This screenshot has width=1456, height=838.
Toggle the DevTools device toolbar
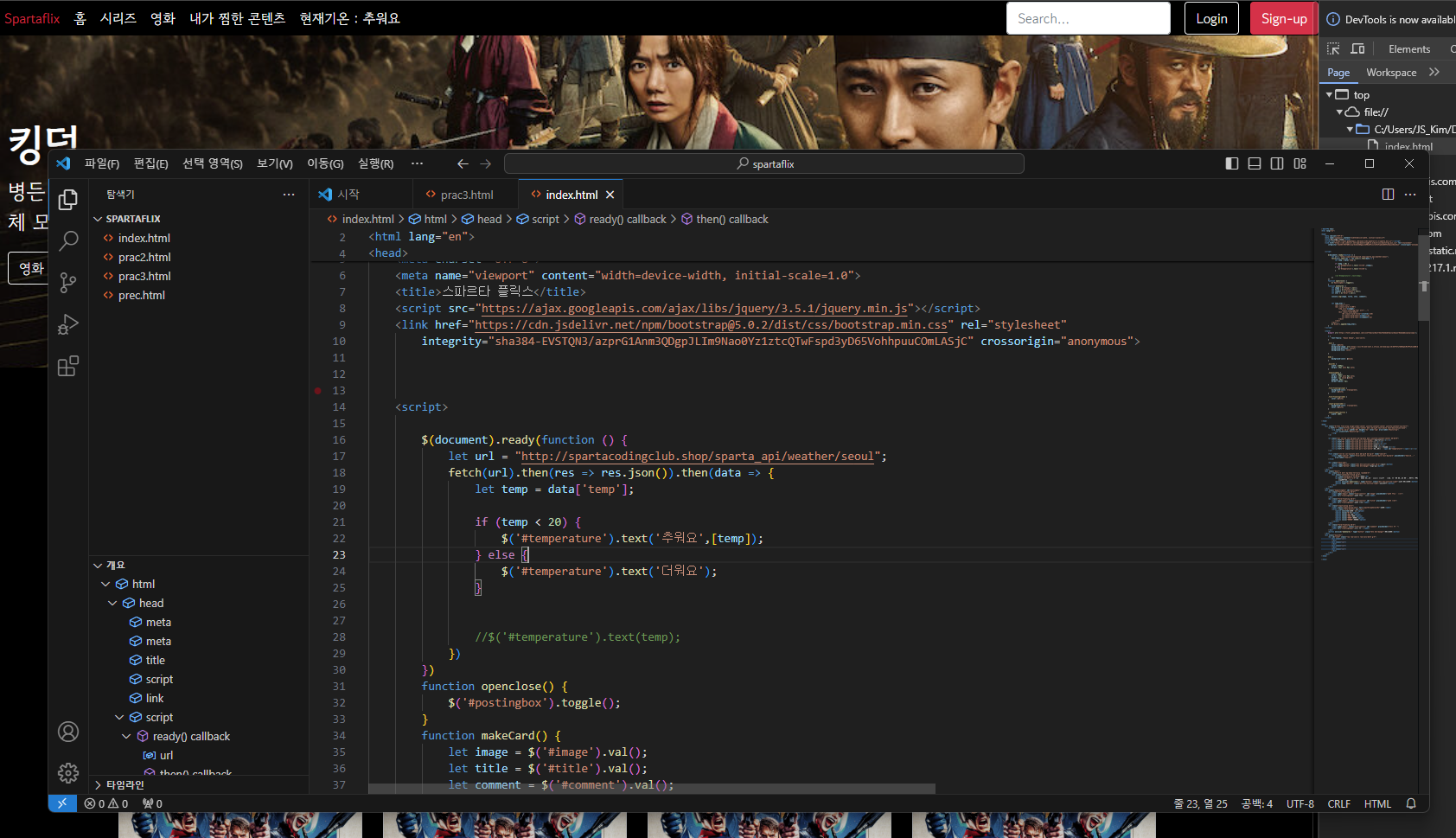coord(1357,49)
